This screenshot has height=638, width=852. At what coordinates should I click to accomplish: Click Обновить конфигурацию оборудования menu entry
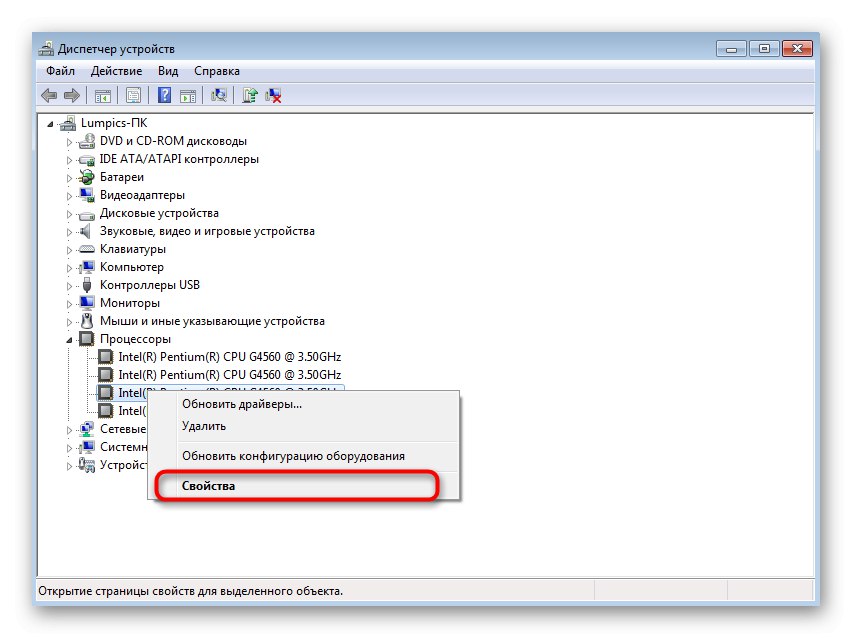(x=295, y=454)
